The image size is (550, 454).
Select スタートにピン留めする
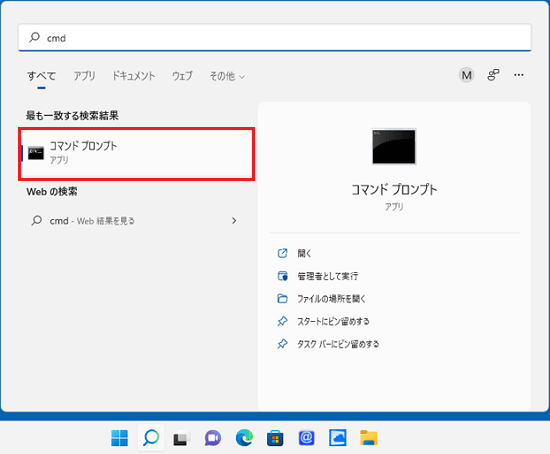tap(333, 321)
